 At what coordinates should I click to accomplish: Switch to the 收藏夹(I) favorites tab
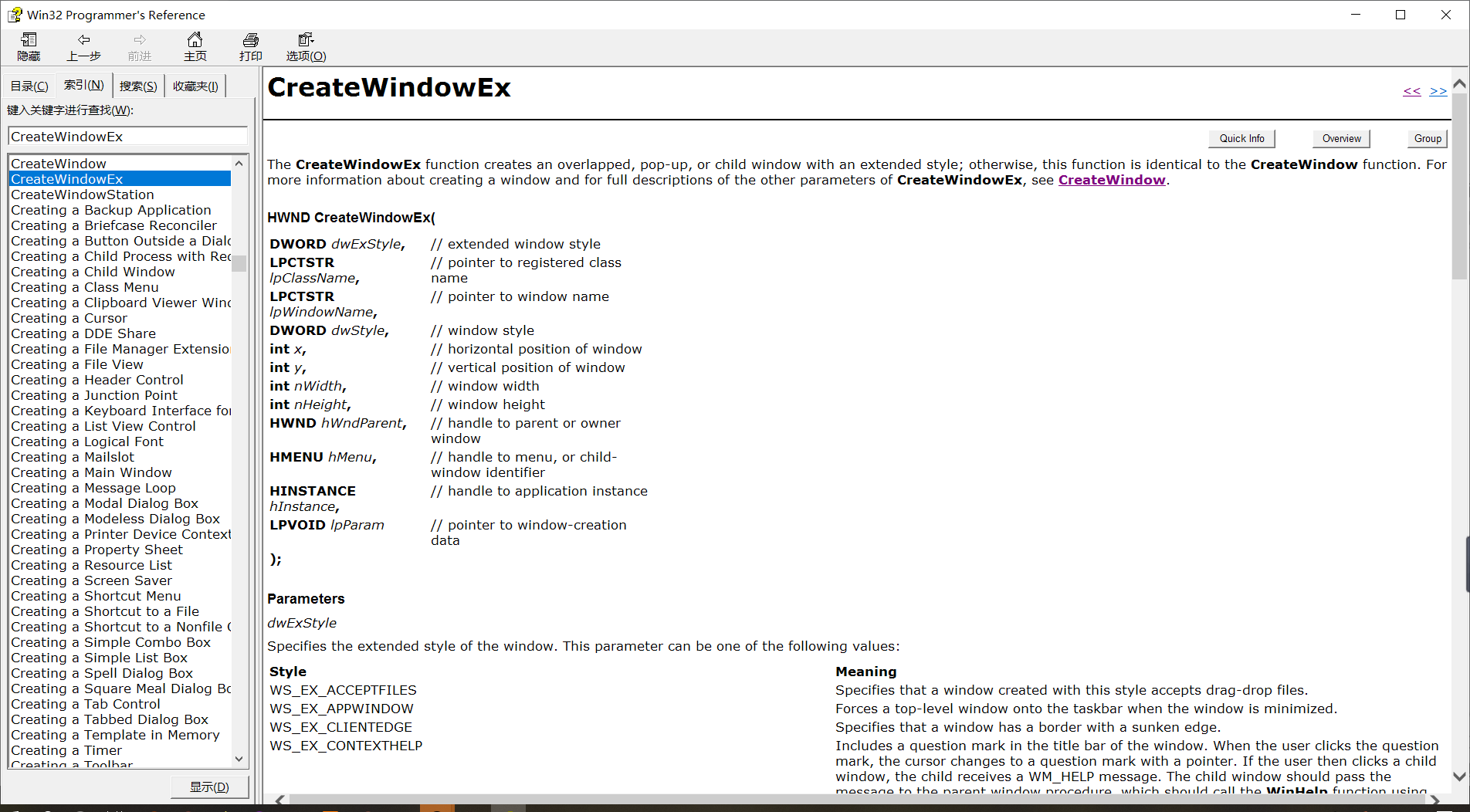[195, 86]
